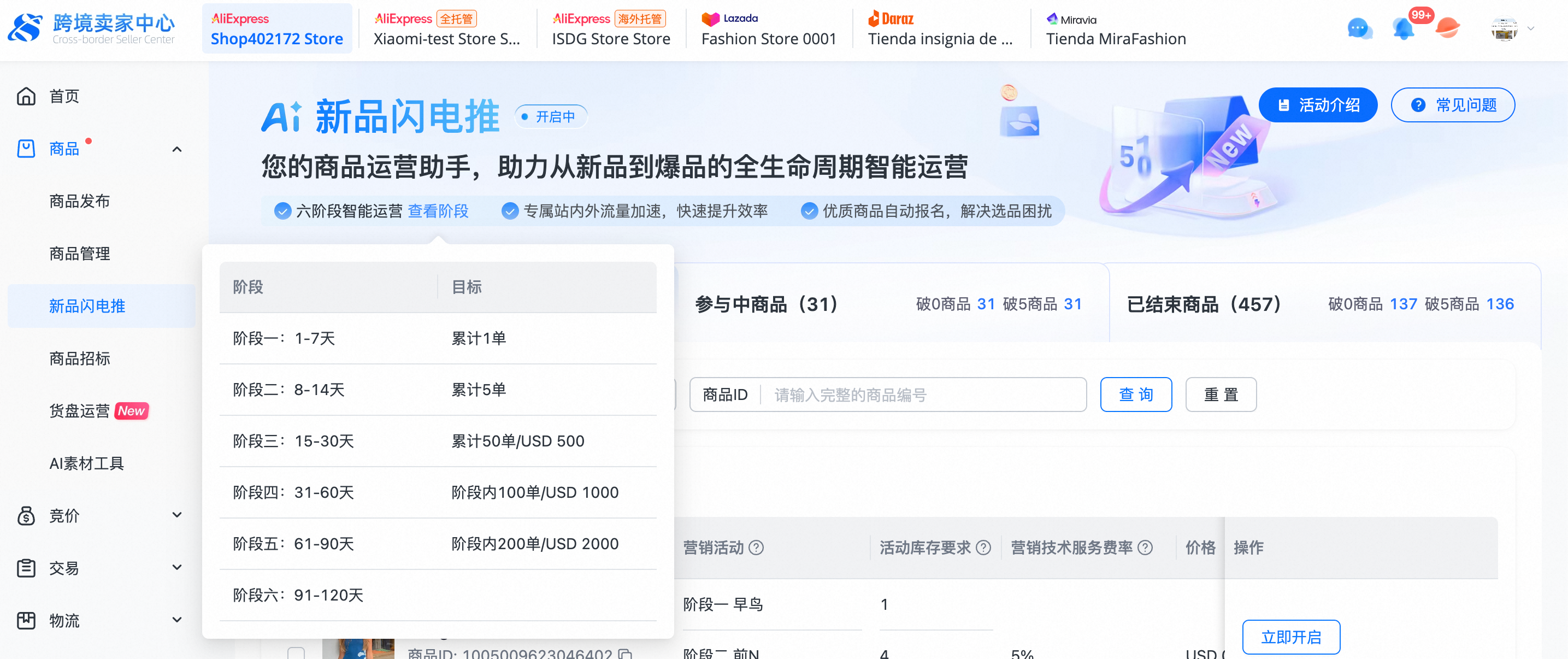Open the notification bell with 99+ badge
The width and height of the screenshot is (1568, 659).
[x=1403, y=28]
